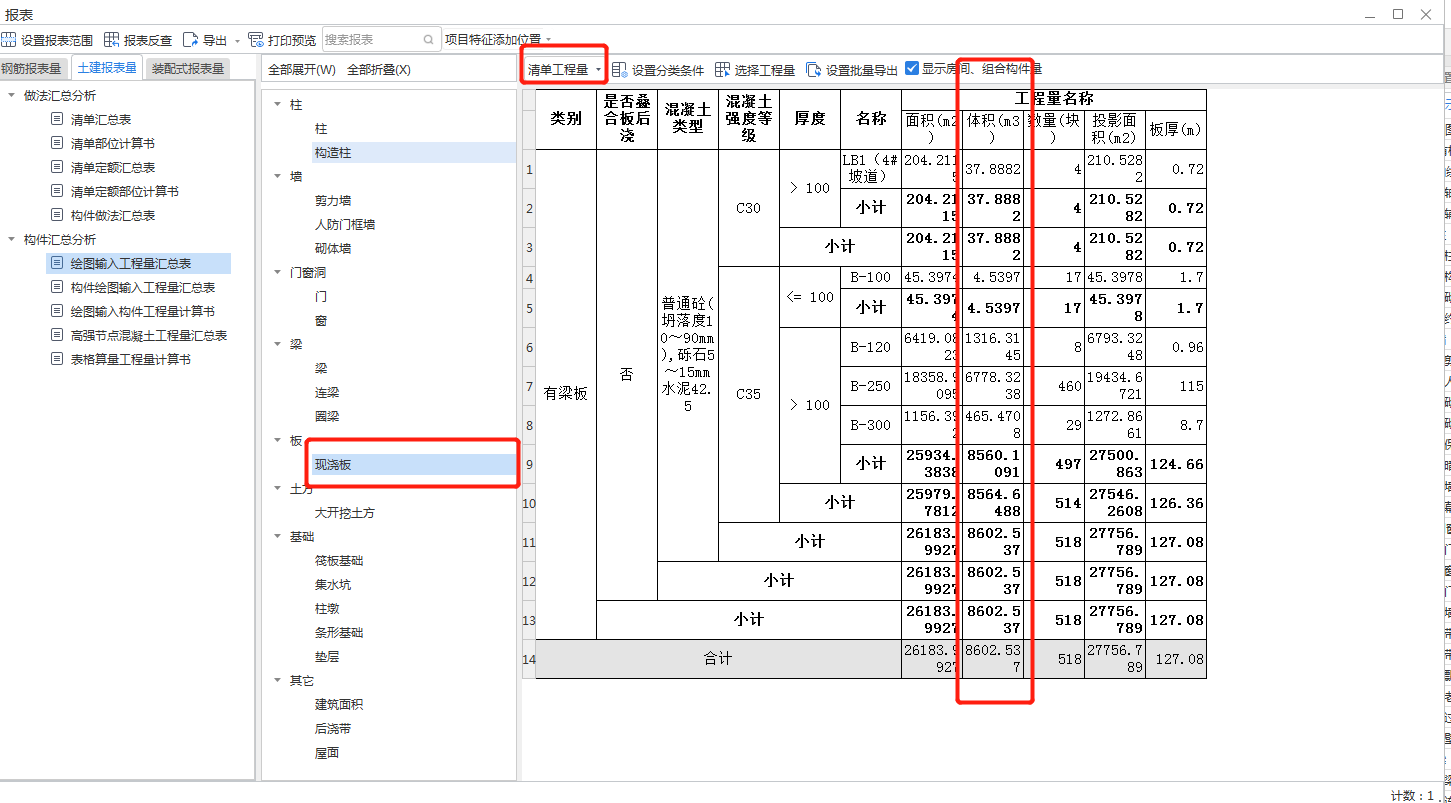Click the 报表反查 icon
Image resolution: width=1451 pixels, height=803 pixels.
pos(111,40)
